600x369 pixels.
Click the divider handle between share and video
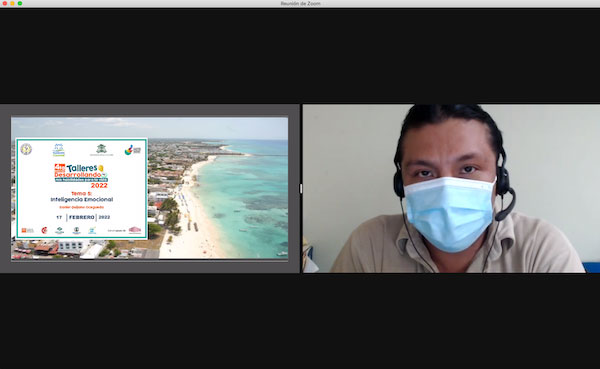tap(301, 188)
